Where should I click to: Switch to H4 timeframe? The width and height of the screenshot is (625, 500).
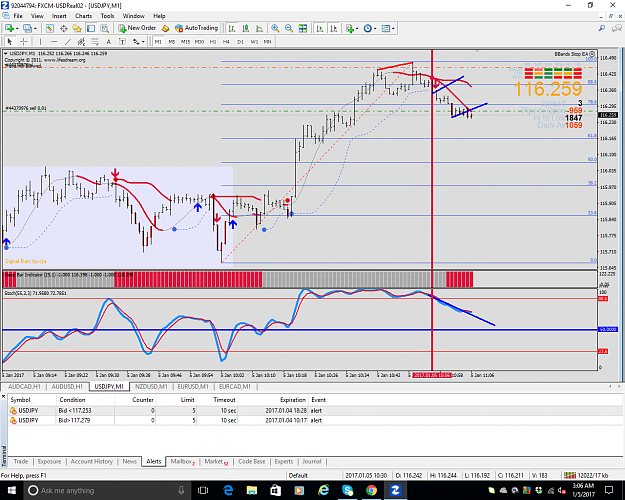click(x=226, y=41)
